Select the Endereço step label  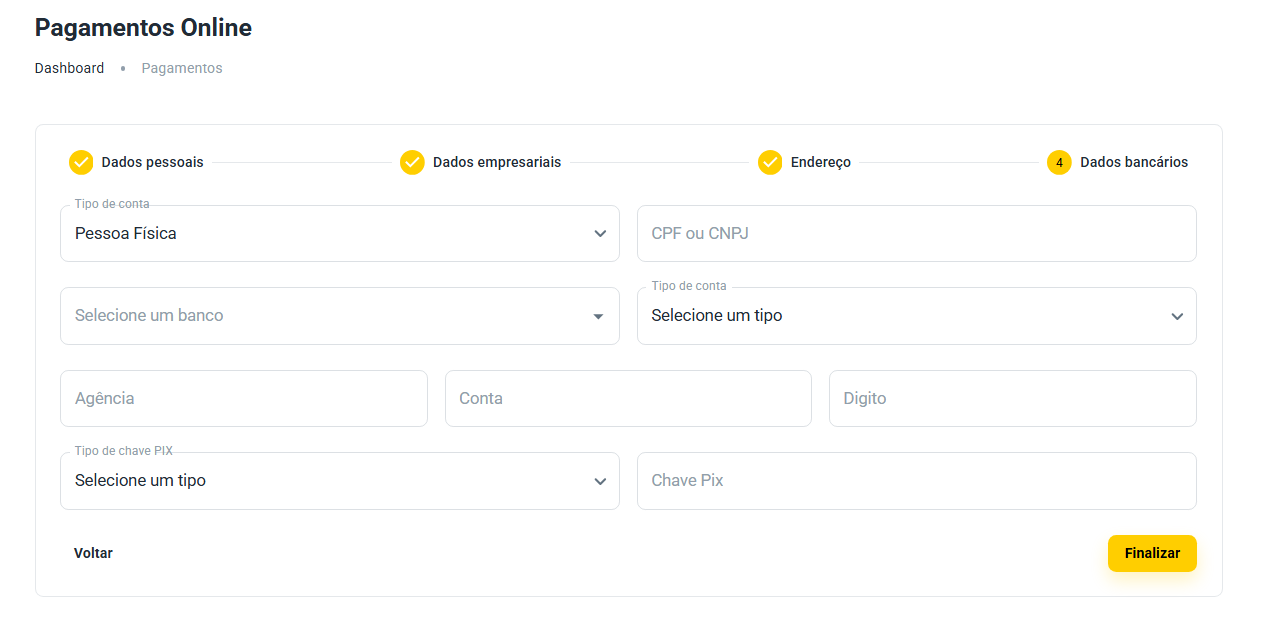tap(820, 162)
